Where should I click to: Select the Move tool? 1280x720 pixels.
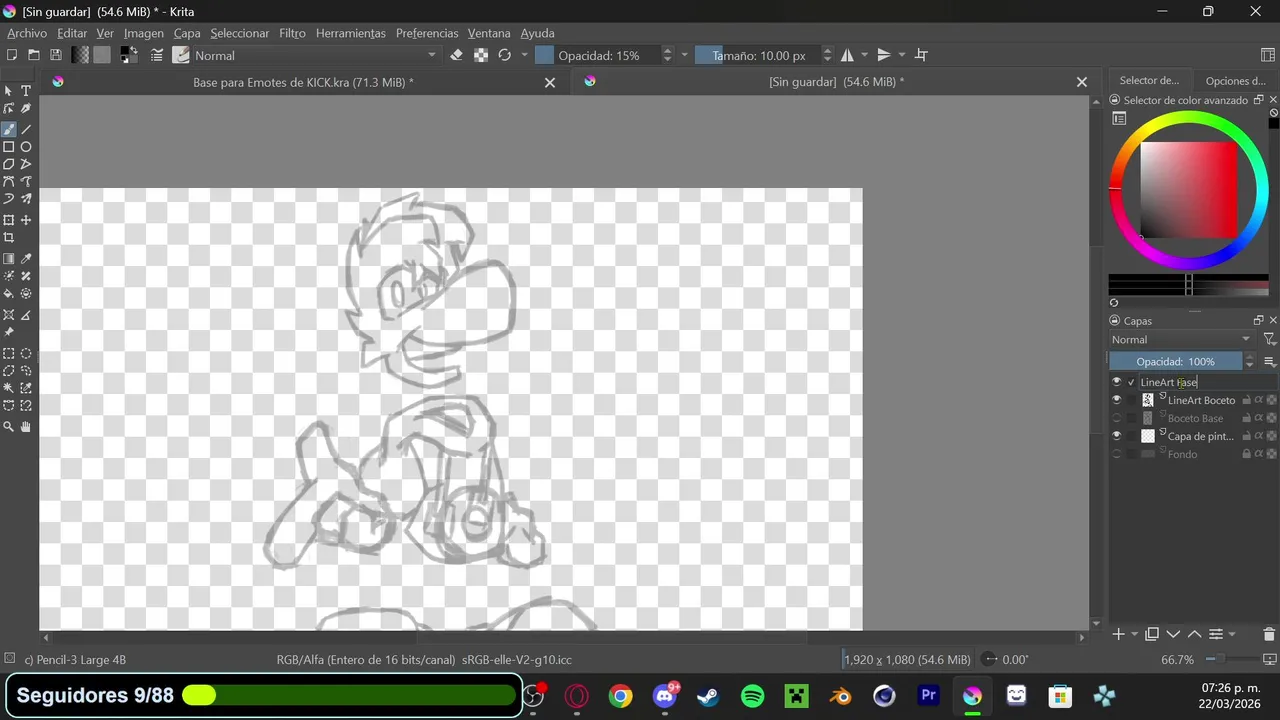[26, 220]
